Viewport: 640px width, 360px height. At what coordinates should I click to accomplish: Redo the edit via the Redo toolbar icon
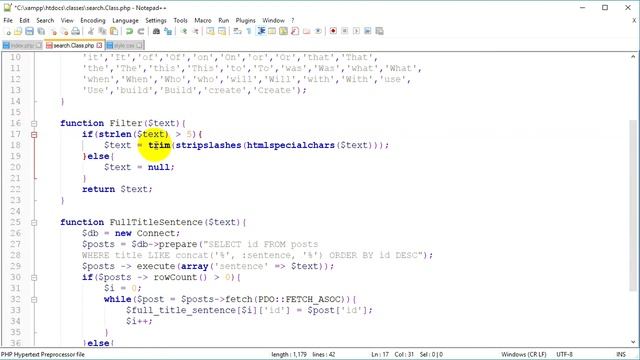pyautogui.click(x=141, y=31)
